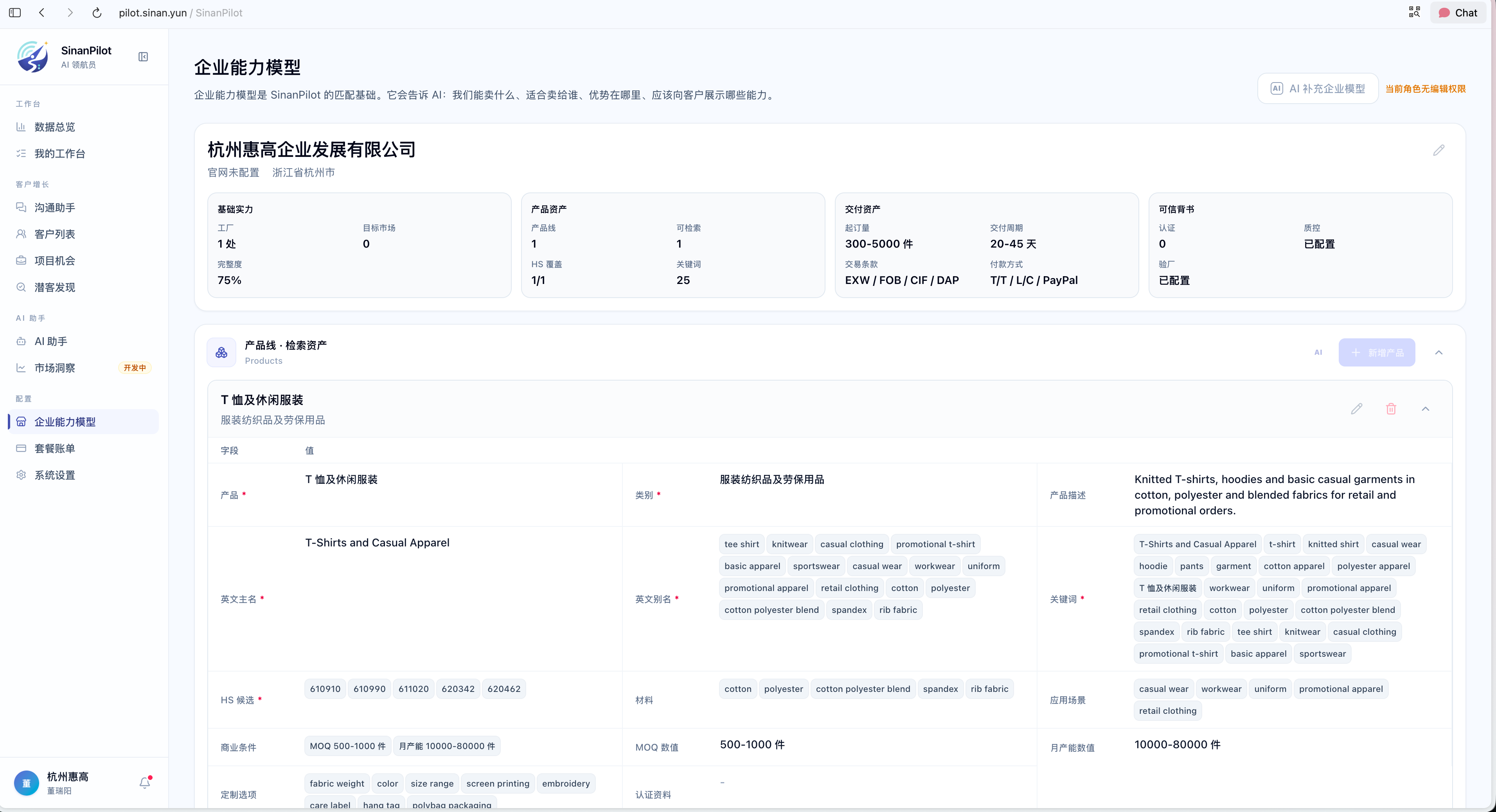Viewport: 1496px width, 812px height.
Task: Click the 杭州惠高 user name
Action: coord(68,776)
